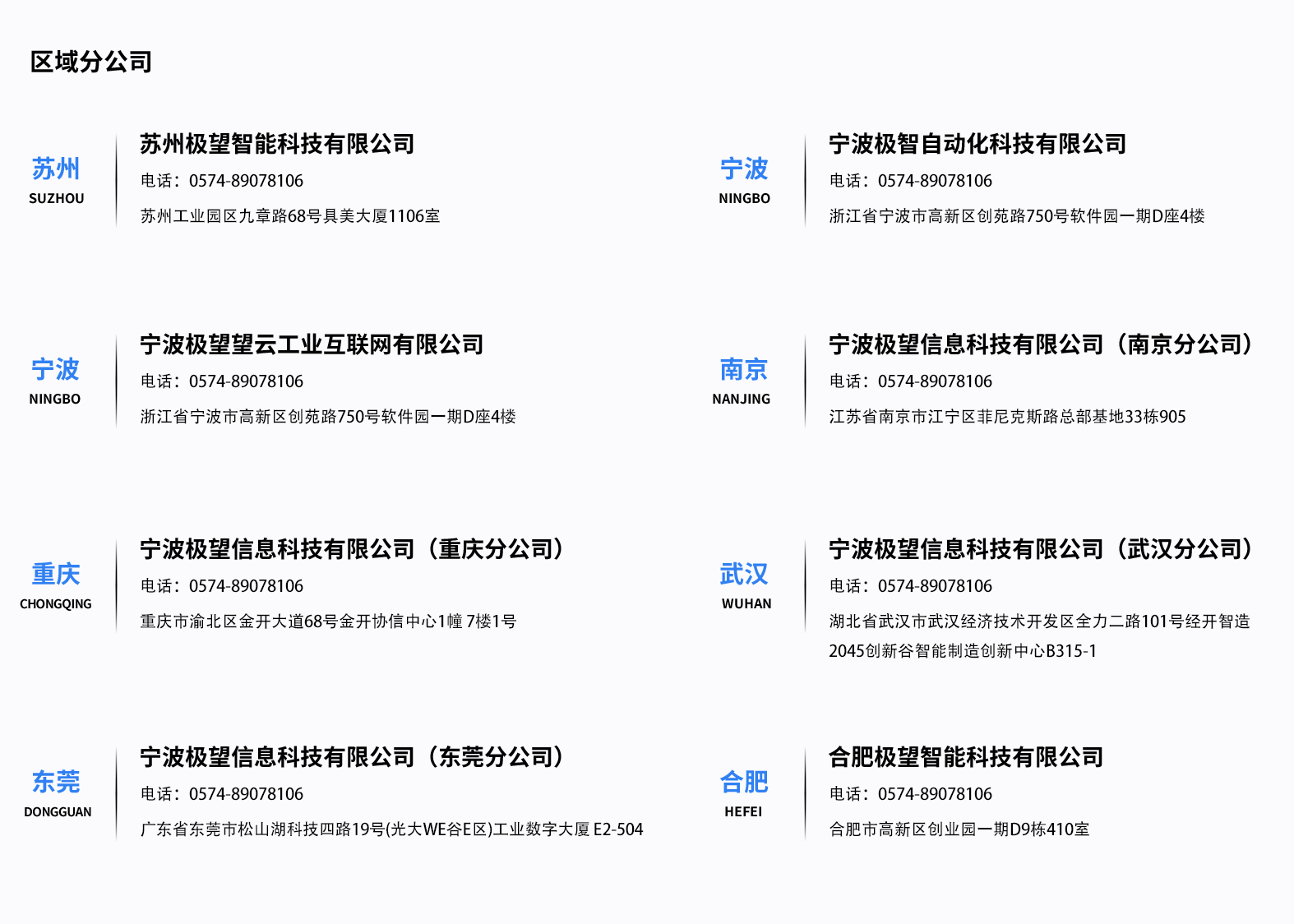Click the 江苏省南京市江宁区 address line
Screen dimensions: 1294x924
click(x=1007, y=417)
